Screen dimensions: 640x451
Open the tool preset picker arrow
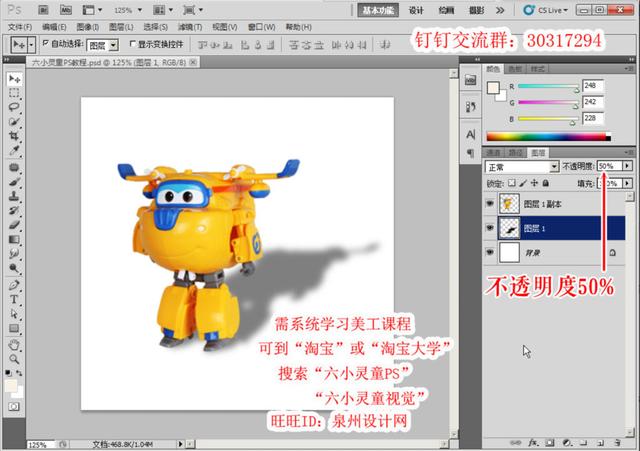31,44
